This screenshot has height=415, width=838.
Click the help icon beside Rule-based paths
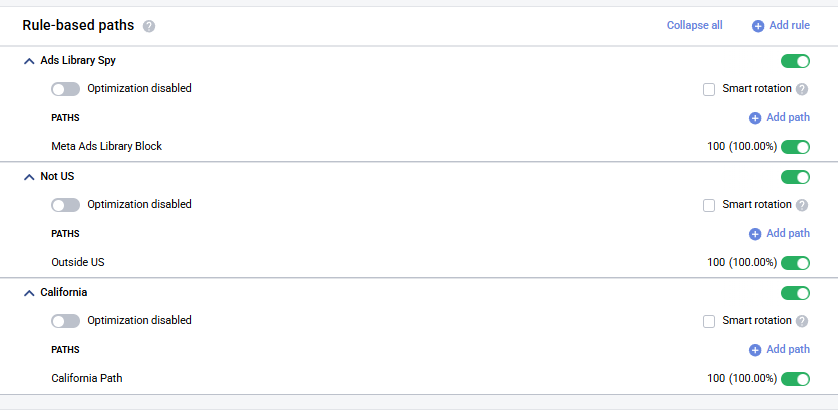point(149,26)
